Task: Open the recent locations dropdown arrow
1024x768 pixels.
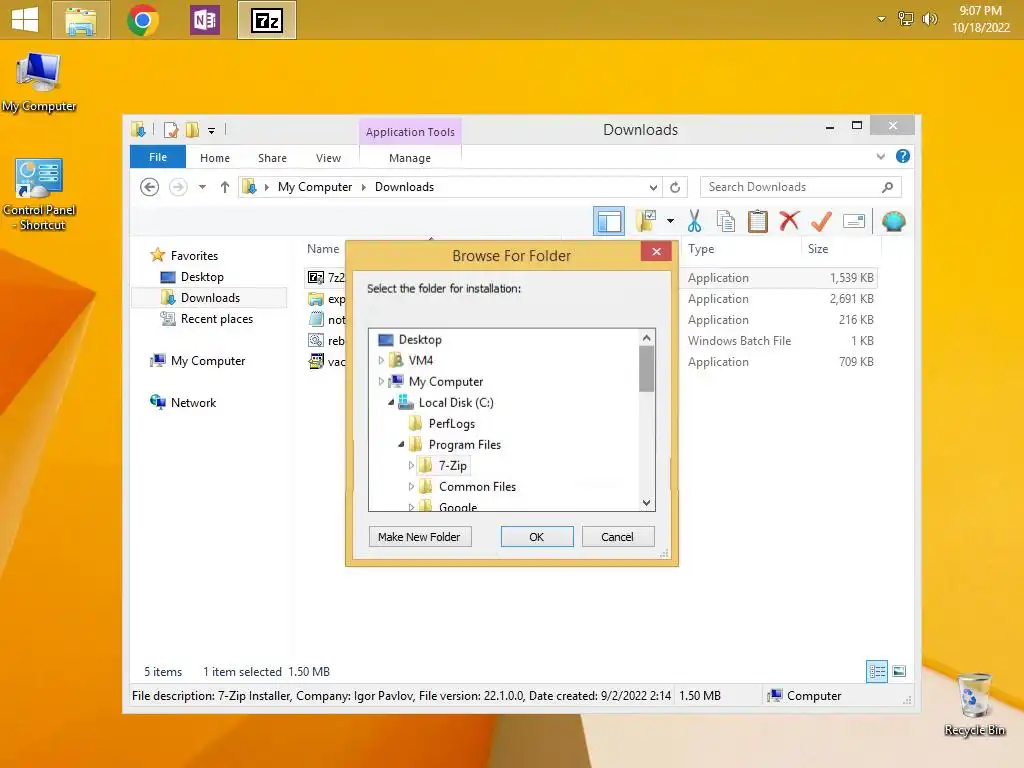Action: pyautogui.click(x=202, y=187)
